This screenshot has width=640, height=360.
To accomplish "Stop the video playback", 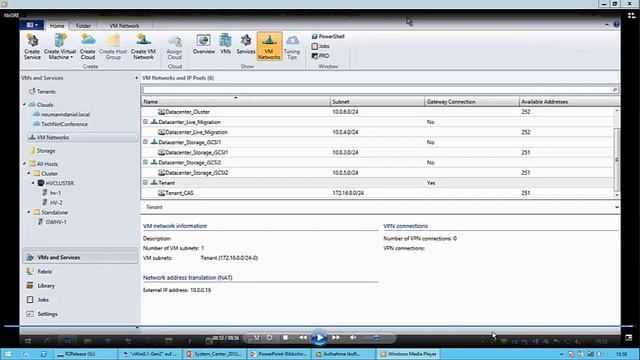I will click(286, 338).
